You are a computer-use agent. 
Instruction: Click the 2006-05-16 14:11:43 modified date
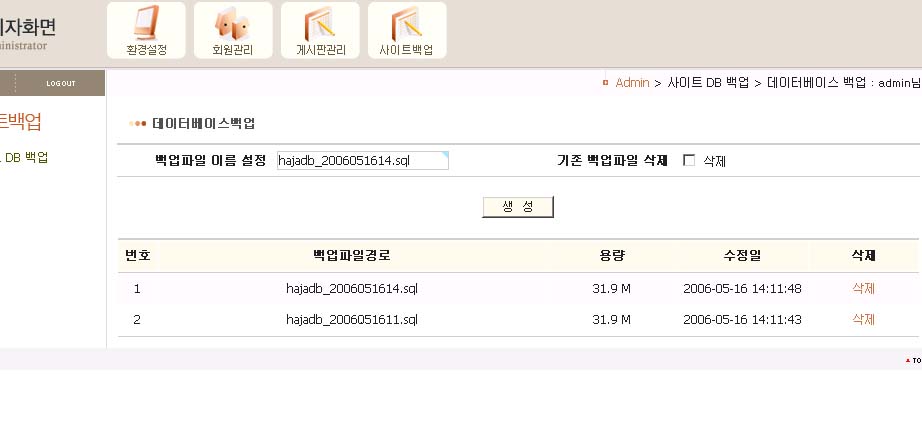[x=742, y=320]
